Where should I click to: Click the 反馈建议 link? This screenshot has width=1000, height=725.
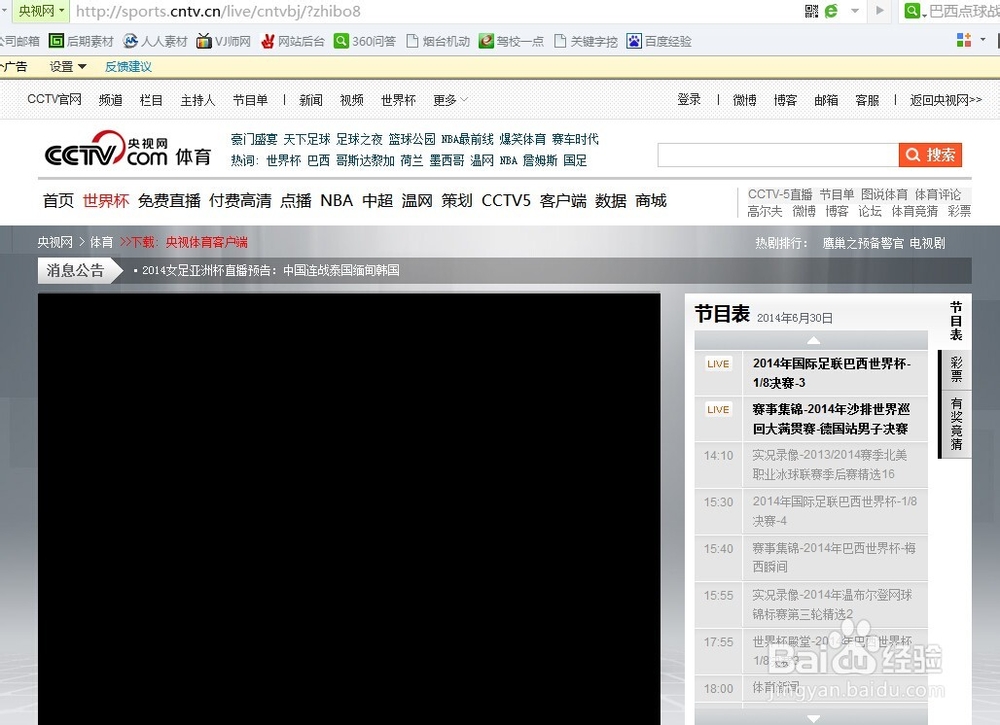(128, 66)
